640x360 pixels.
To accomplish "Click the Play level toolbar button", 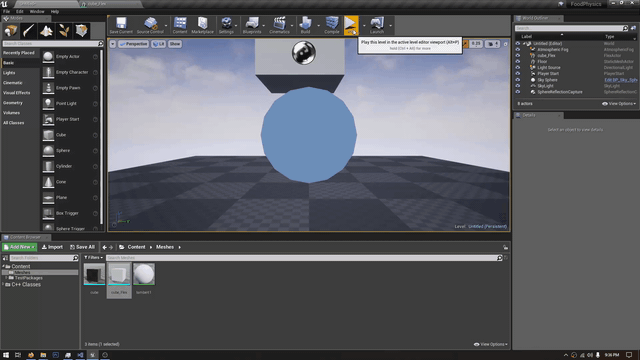I will tap(351, 25).
